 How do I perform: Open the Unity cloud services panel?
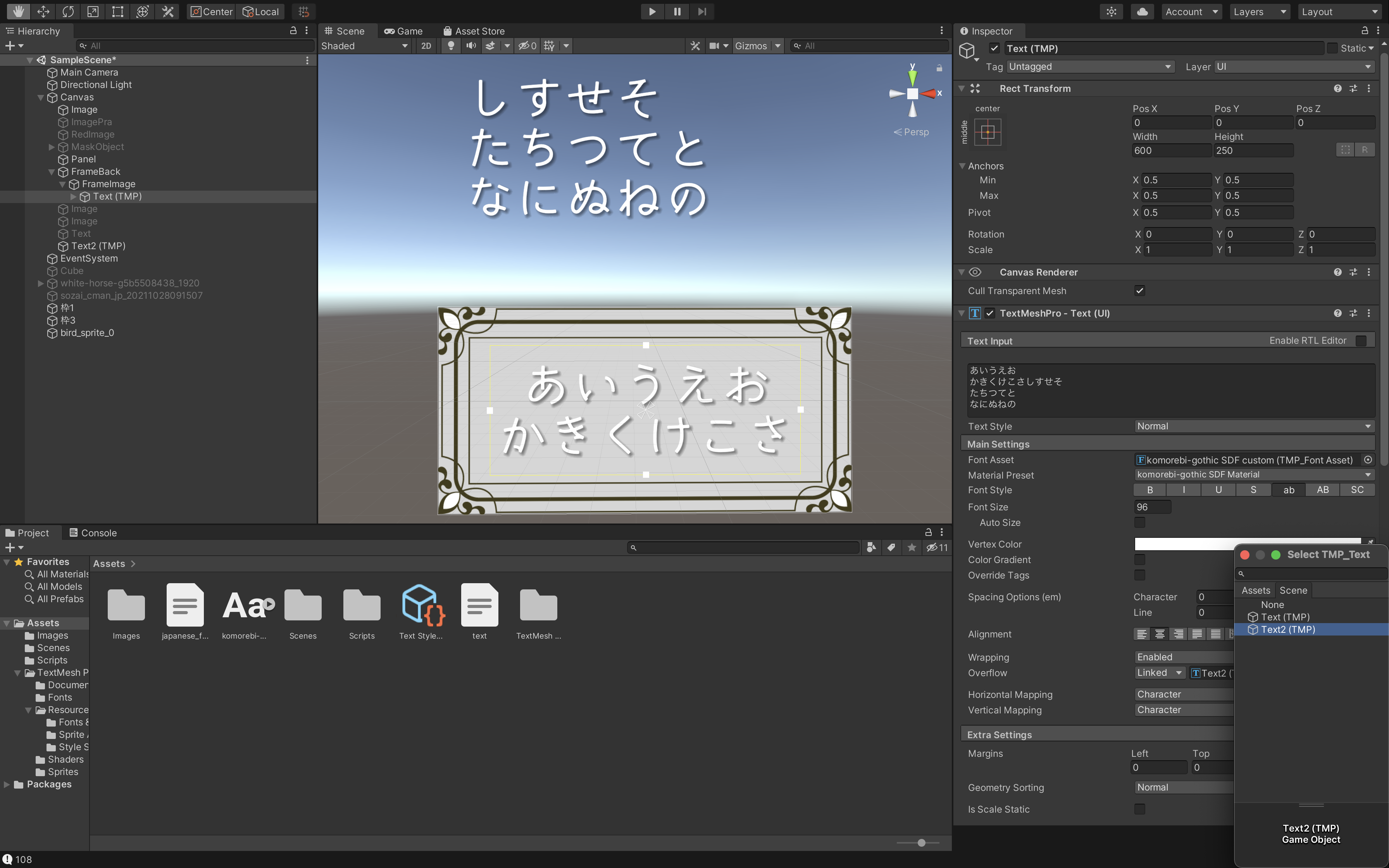[x=1142, y=12]
